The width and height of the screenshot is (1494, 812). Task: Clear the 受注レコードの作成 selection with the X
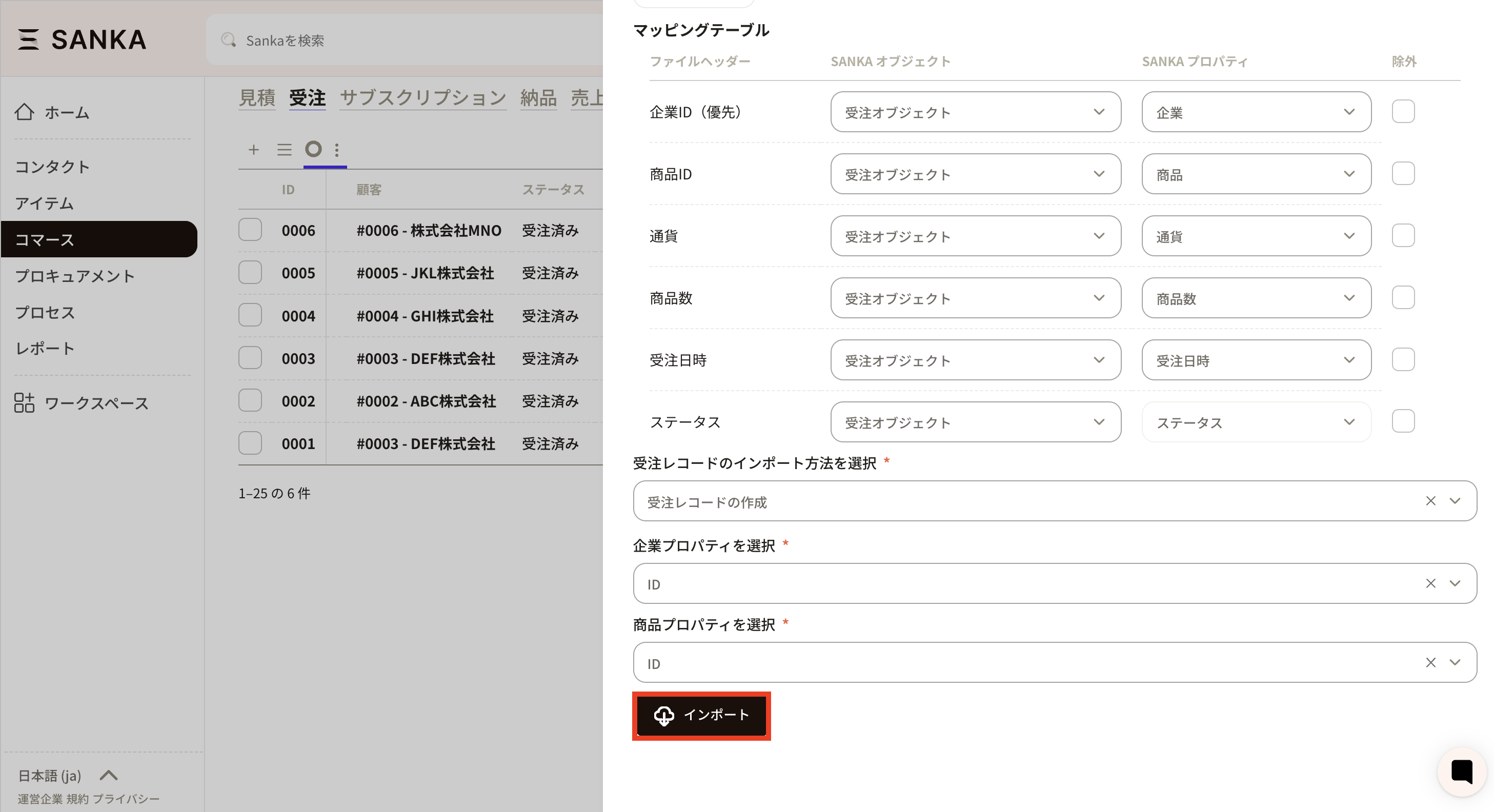tap(1430, 500)
